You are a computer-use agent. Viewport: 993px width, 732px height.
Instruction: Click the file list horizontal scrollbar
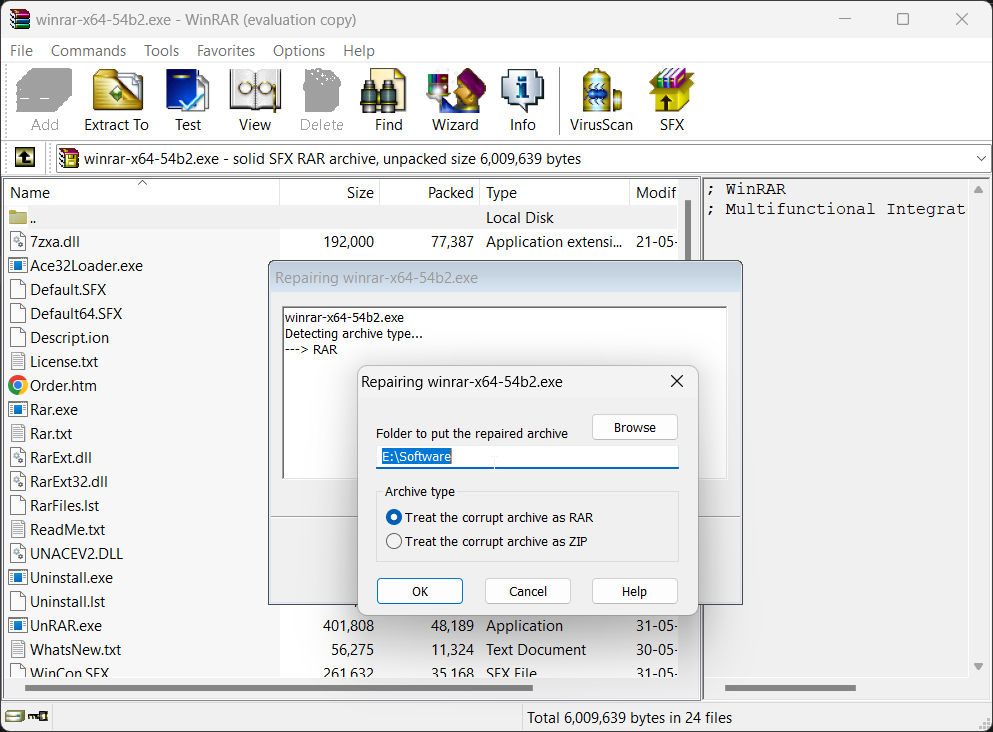(279, 688)
